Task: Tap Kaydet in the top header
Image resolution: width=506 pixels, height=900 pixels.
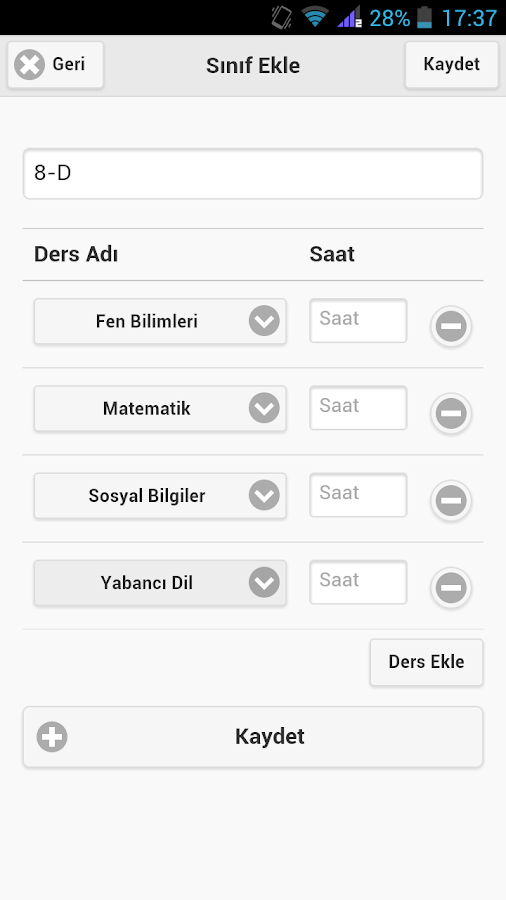Action: tap(451, 64)
